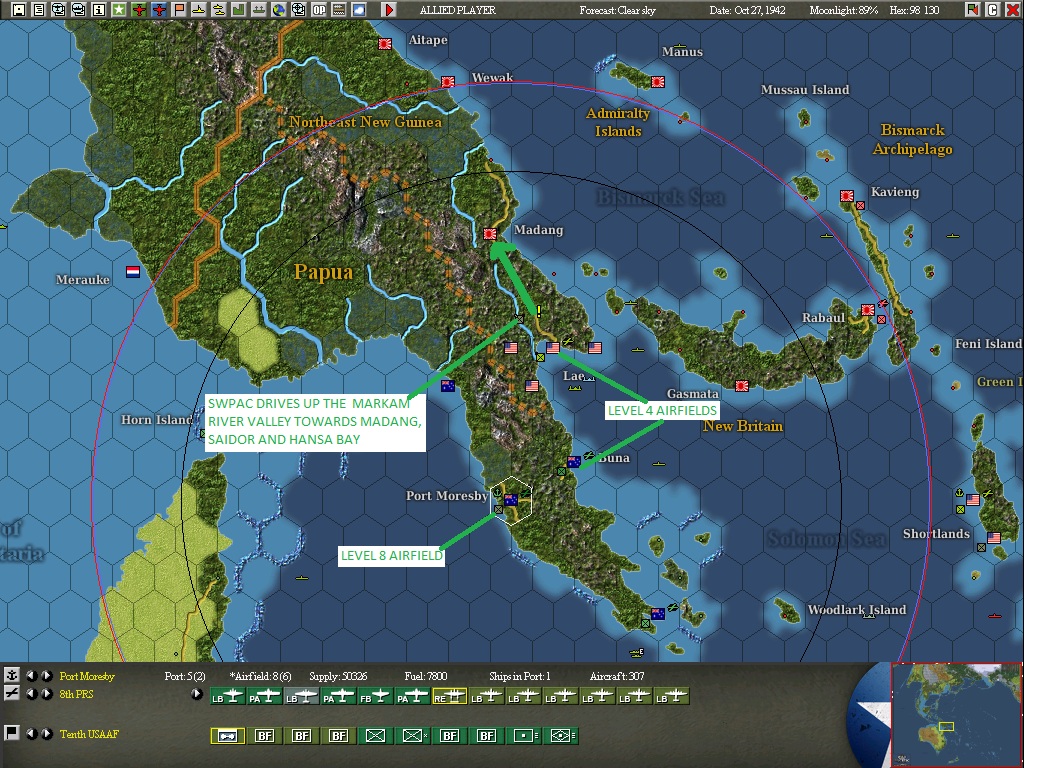Click previous arrow beside Tenth USAAF
This screenshot has height=768, width=1050.
click(31, 734)
